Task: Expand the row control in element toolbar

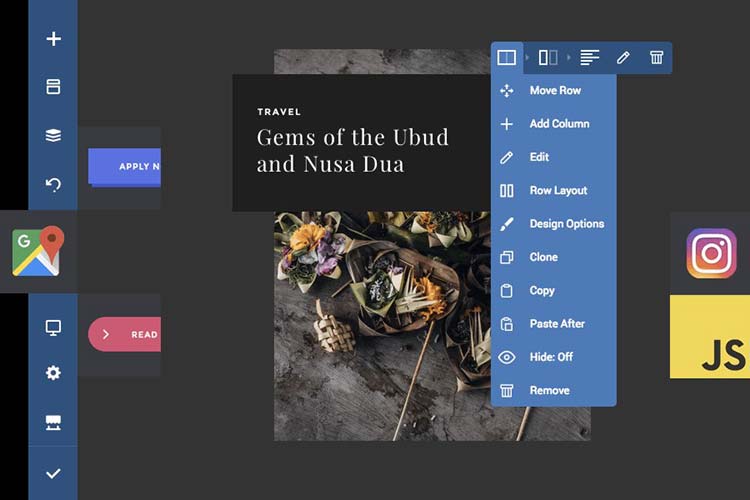Action: pos(507,58)
